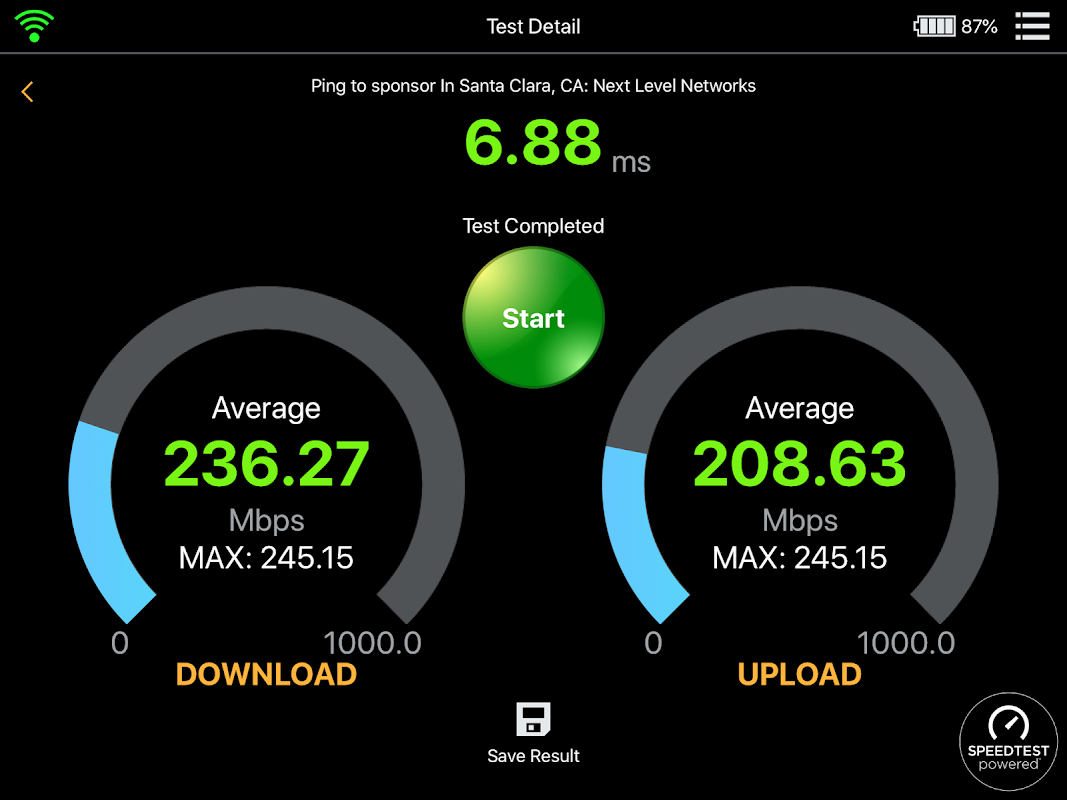
Task: Open the Speedtest powered logo
Action: point(1008,741)
